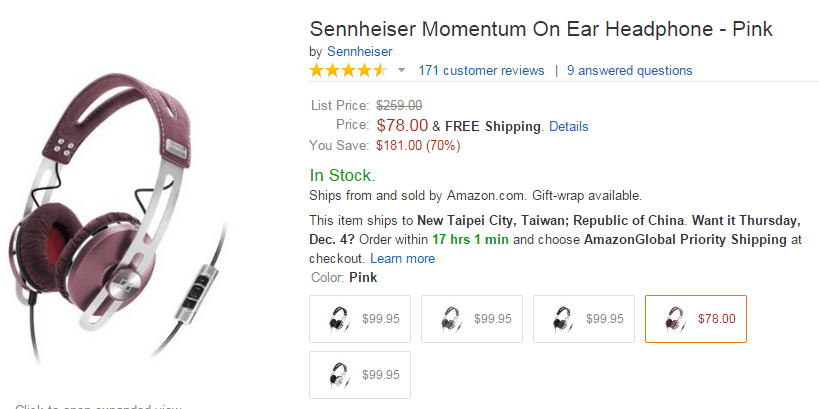Viewport: 819px width, 409px height.
Task: Click the struck-through $259.00 list price
Action: pos(399,105)
